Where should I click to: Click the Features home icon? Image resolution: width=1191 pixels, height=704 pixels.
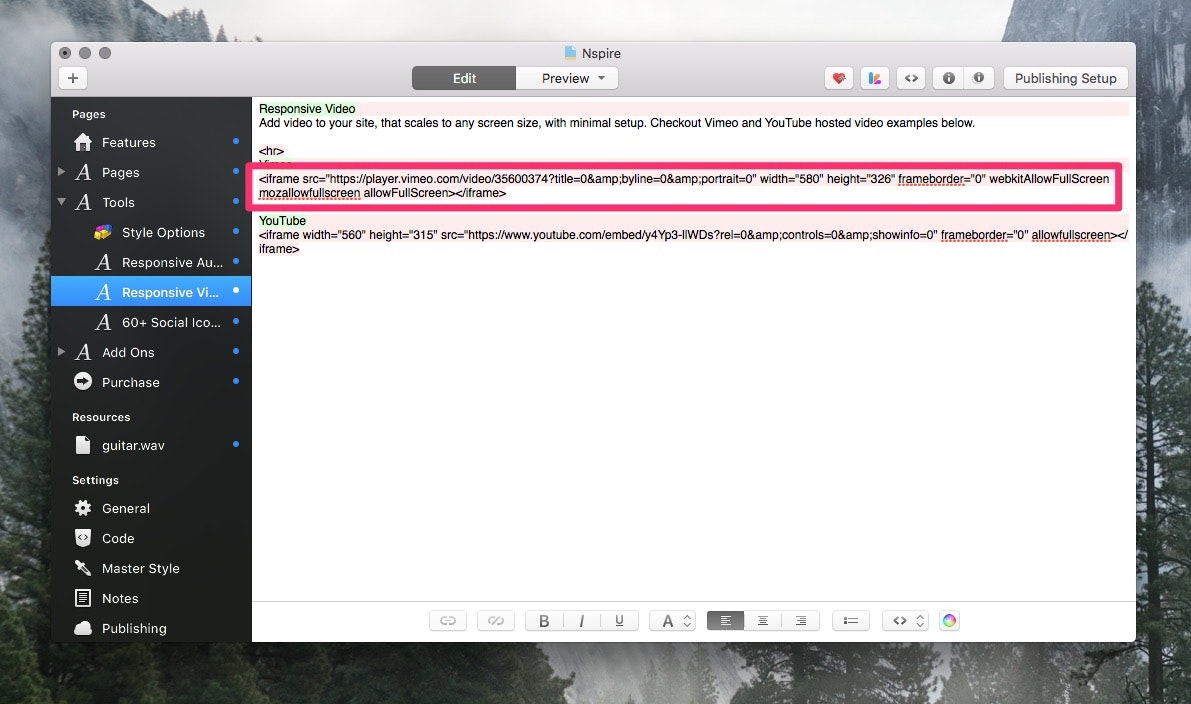tap(83, 142)
